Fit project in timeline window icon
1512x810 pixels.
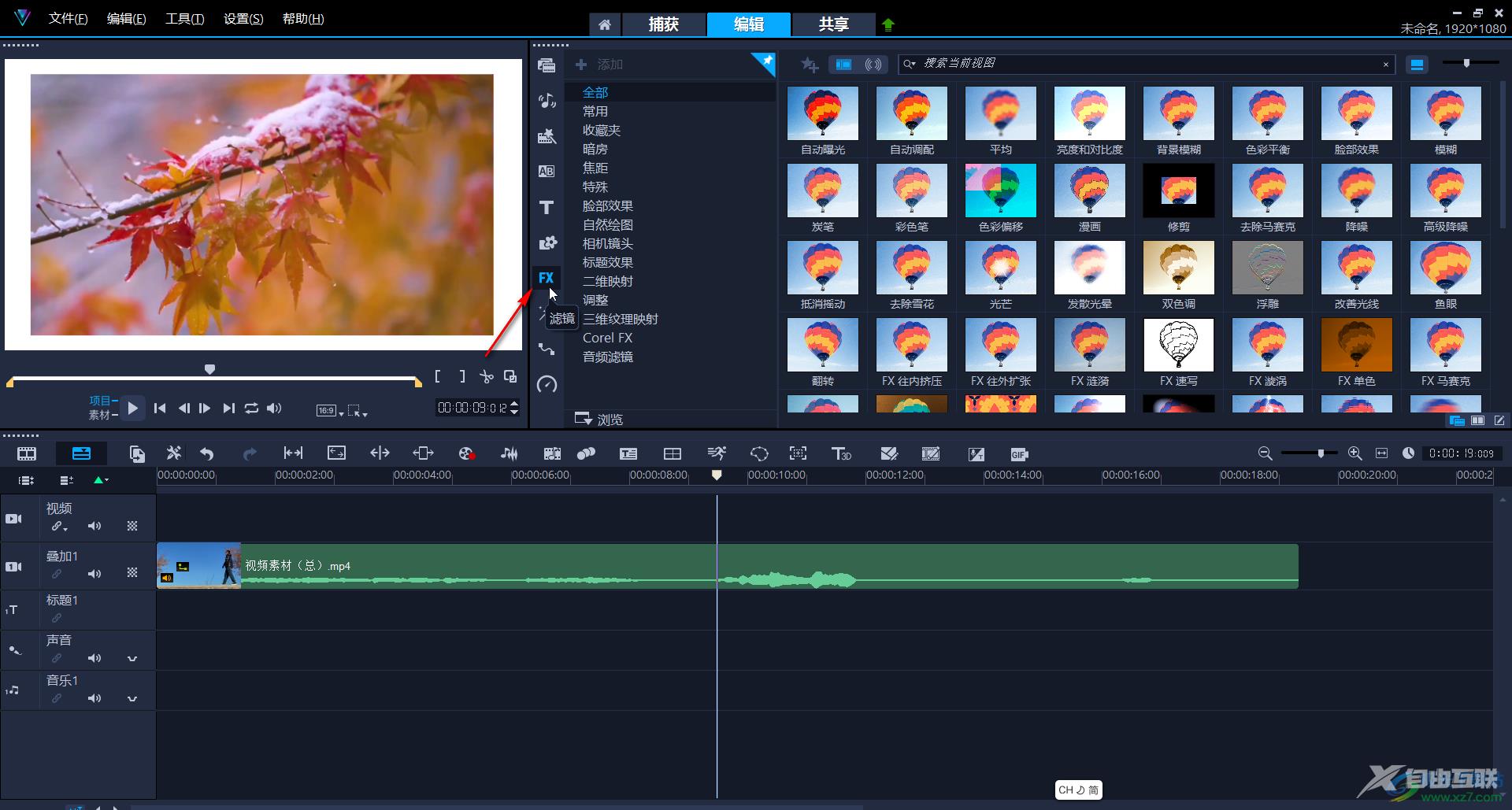click(x=1381, y=453)
